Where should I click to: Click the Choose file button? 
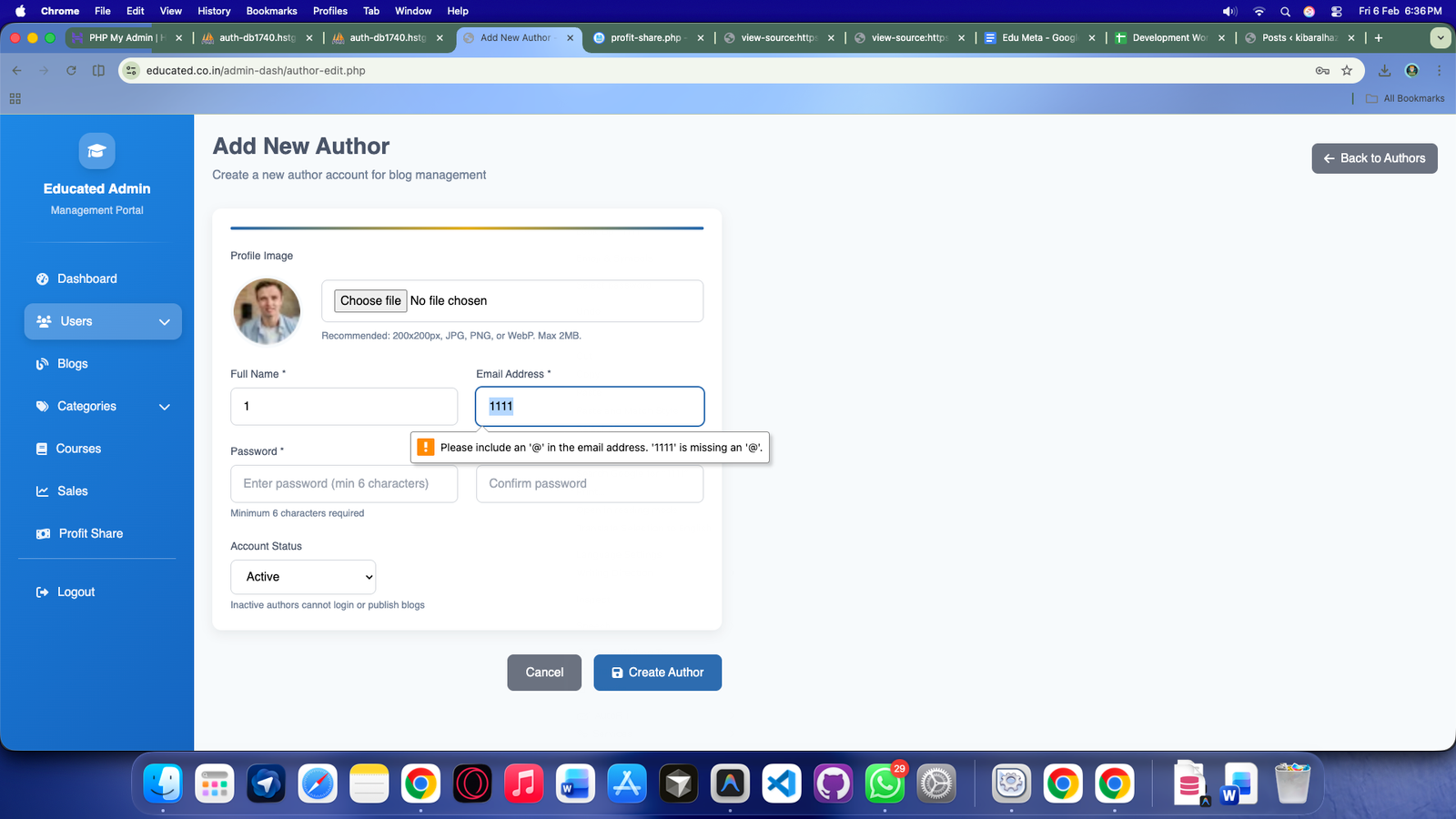(370, 301)
